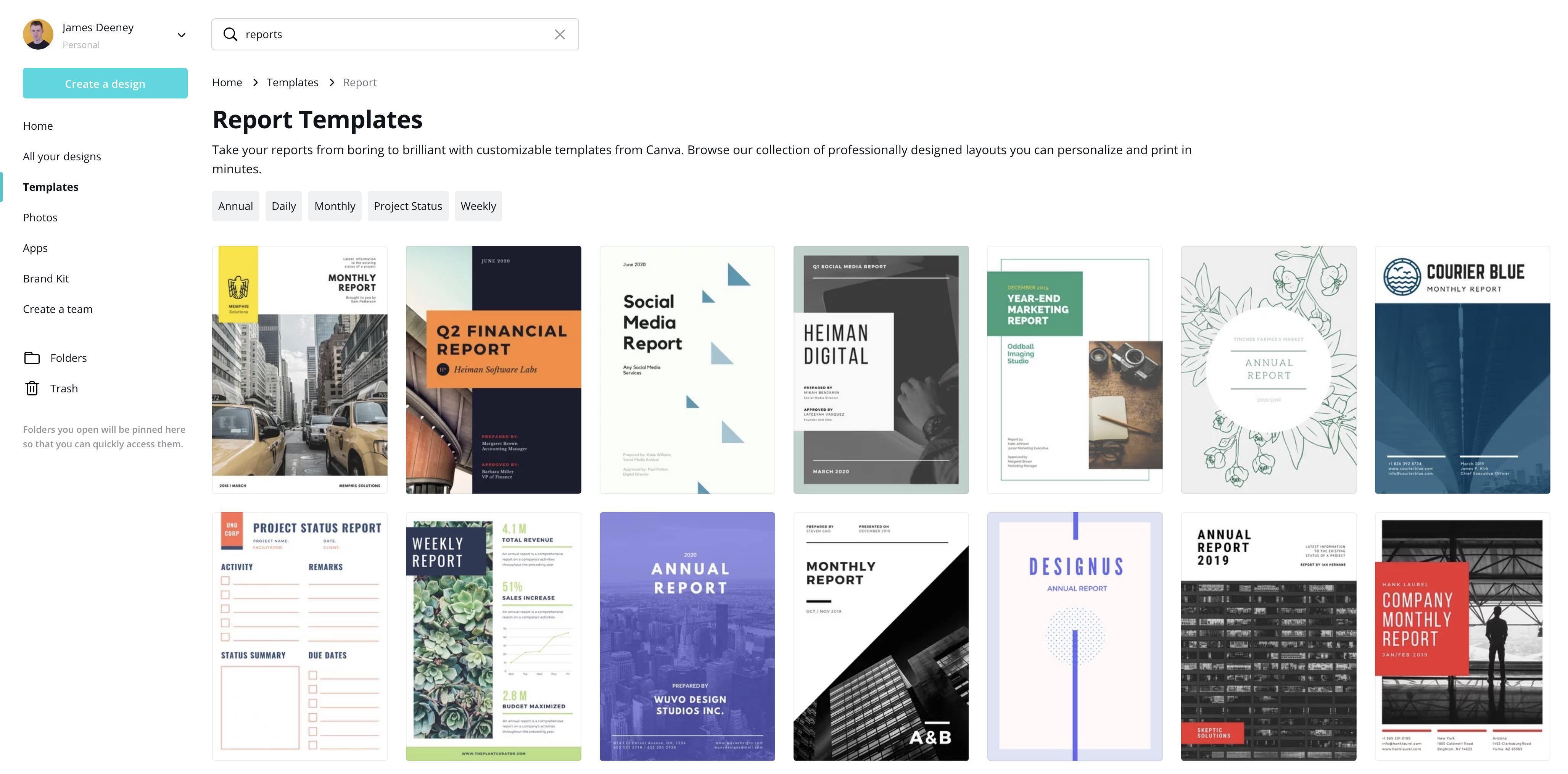1568x774 pixels.
Task: Go to Templates in the sidebar
Action: pyautogui.click(x=50, y=187)
